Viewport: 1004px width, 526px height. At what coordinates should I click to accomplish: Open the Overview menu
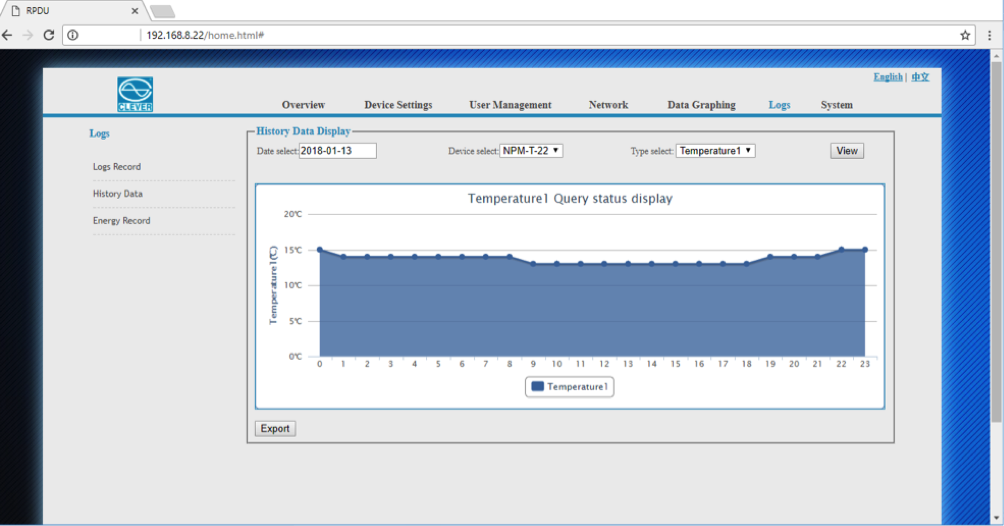tap(303, 105)
